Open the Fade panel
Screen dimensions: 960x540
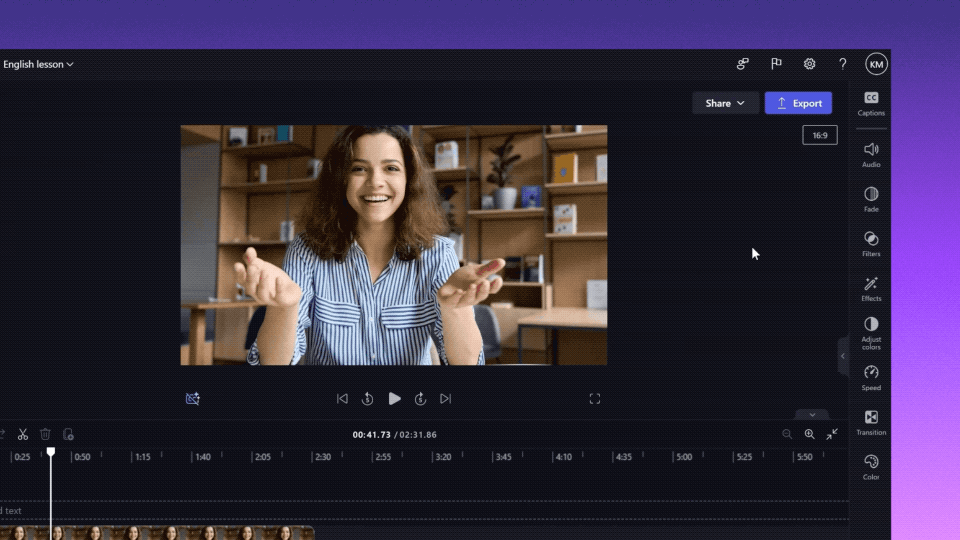871,199
